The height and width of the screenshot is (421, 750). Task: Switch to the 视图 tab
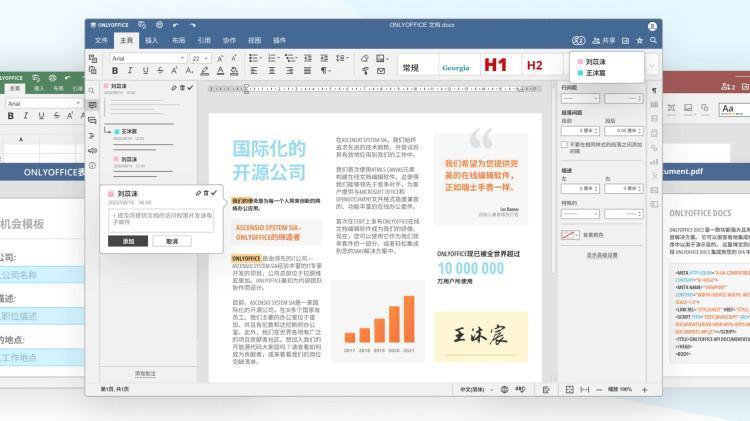[254, 41]
